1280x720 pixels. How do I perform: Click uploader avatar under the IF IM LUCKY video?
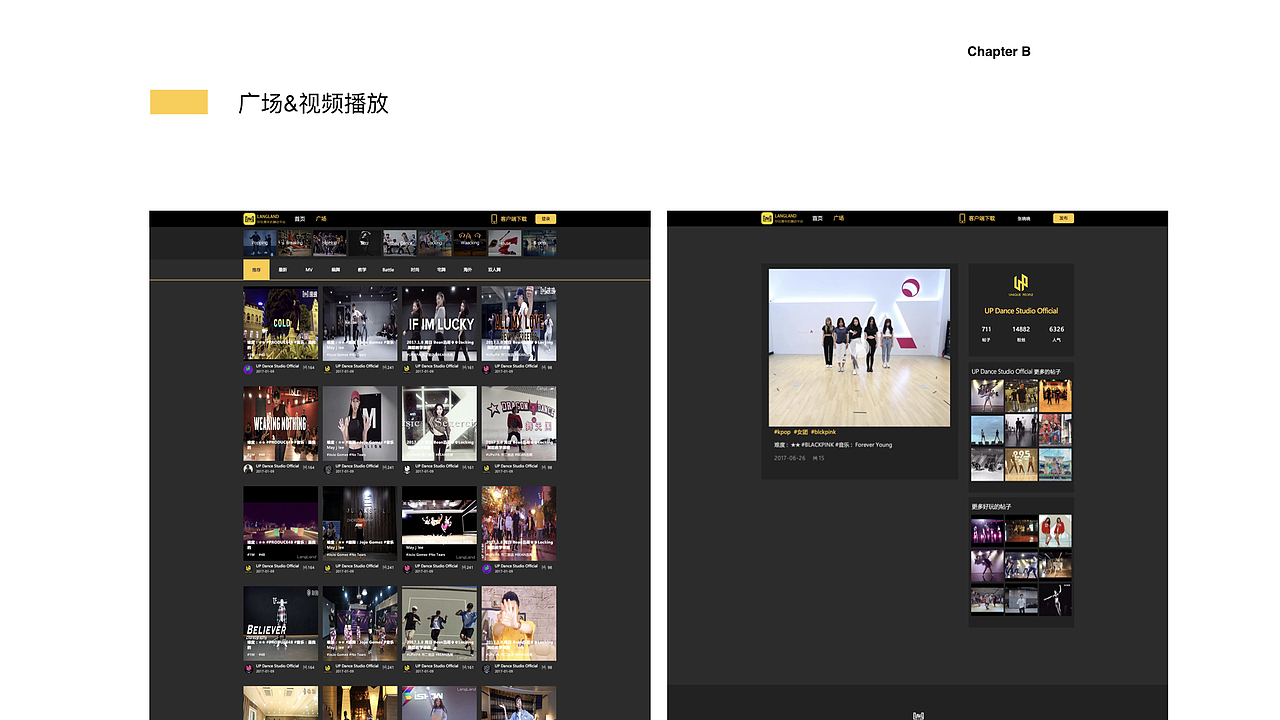point(407,368)
